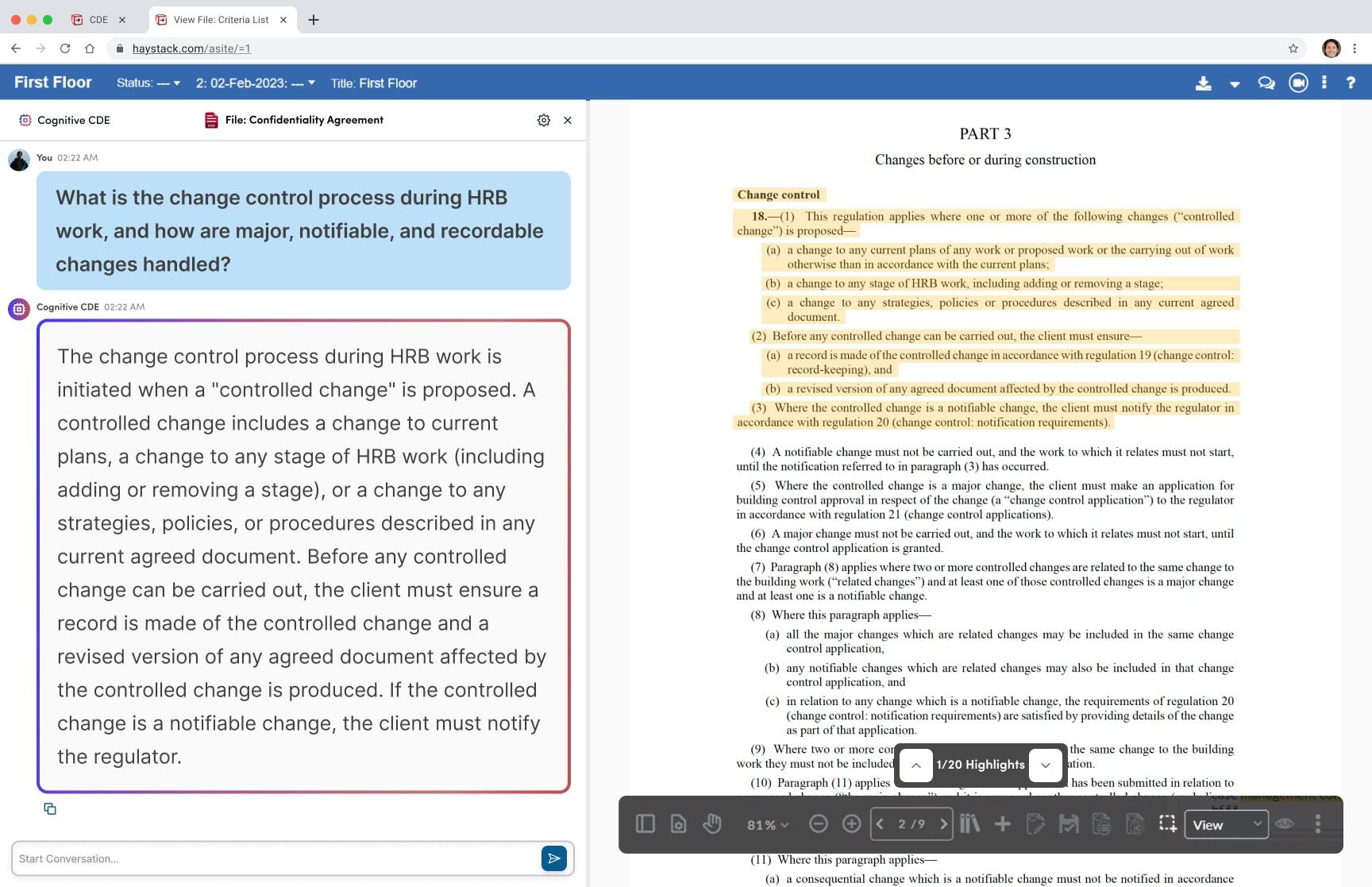This screenshot has width=1372, height=887.
Task: Expand the caret dropdown next to download
Action: [1235, 83]
